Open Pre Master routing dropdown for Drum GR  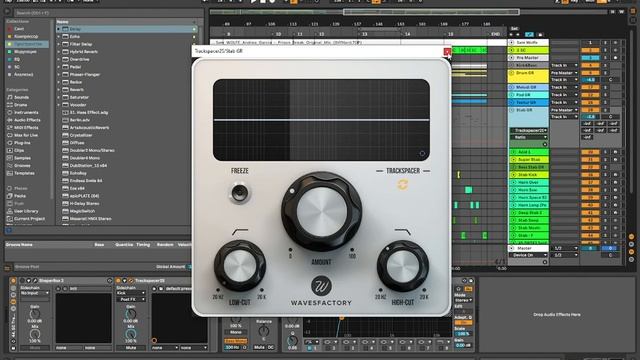(564, 73)
